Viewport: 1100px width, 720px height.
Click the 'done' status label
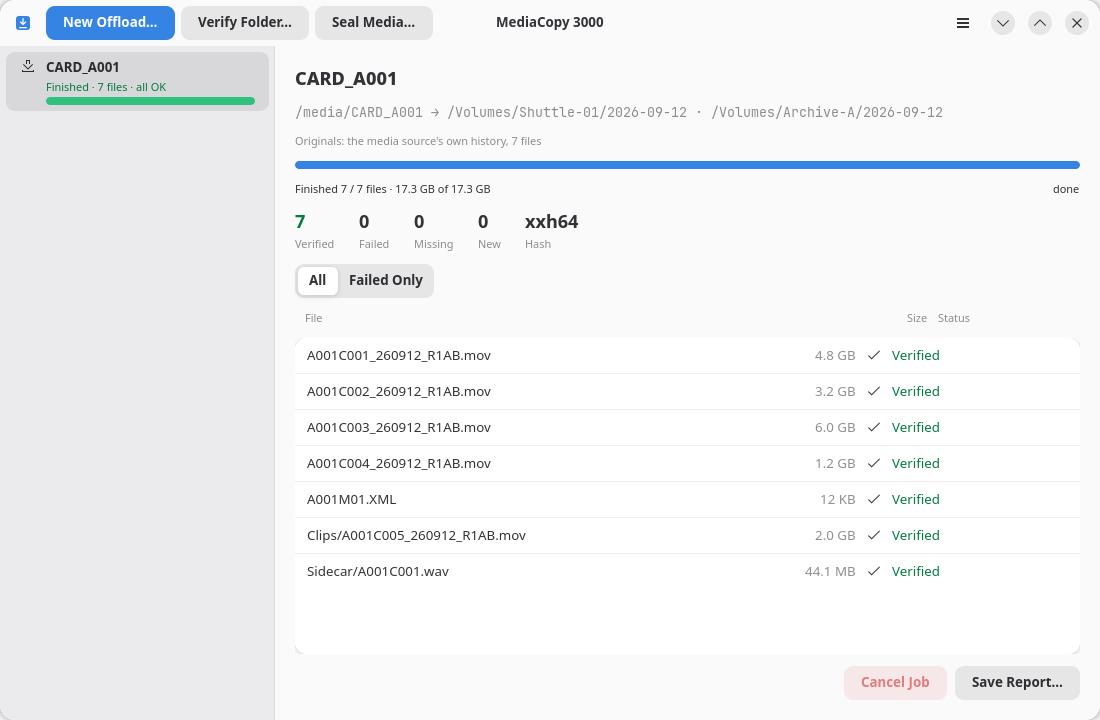tap(1066, 189)
